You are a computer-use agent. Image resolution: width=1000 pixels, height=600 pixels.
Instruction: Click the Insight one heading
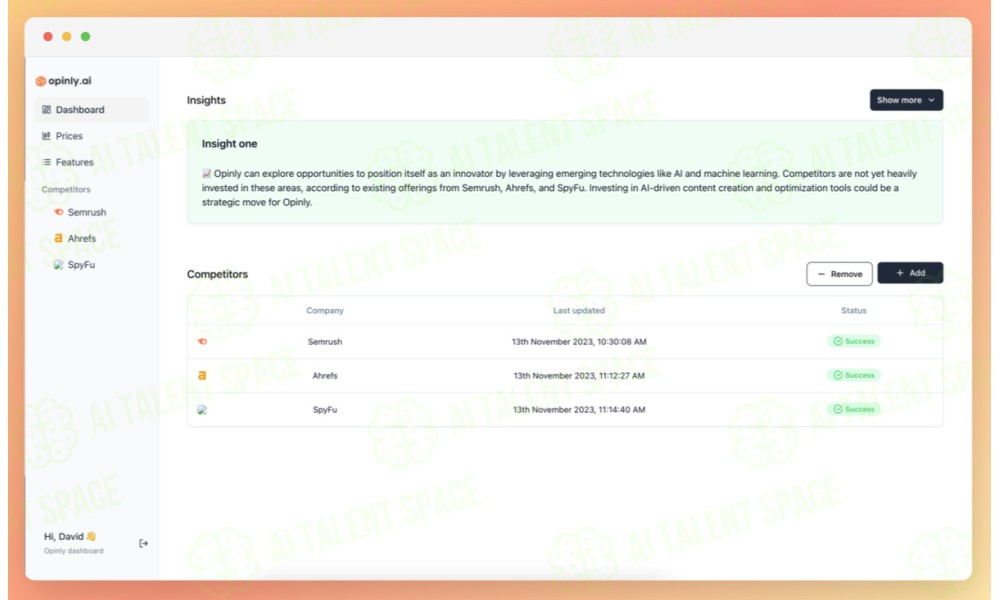[230, 144]
